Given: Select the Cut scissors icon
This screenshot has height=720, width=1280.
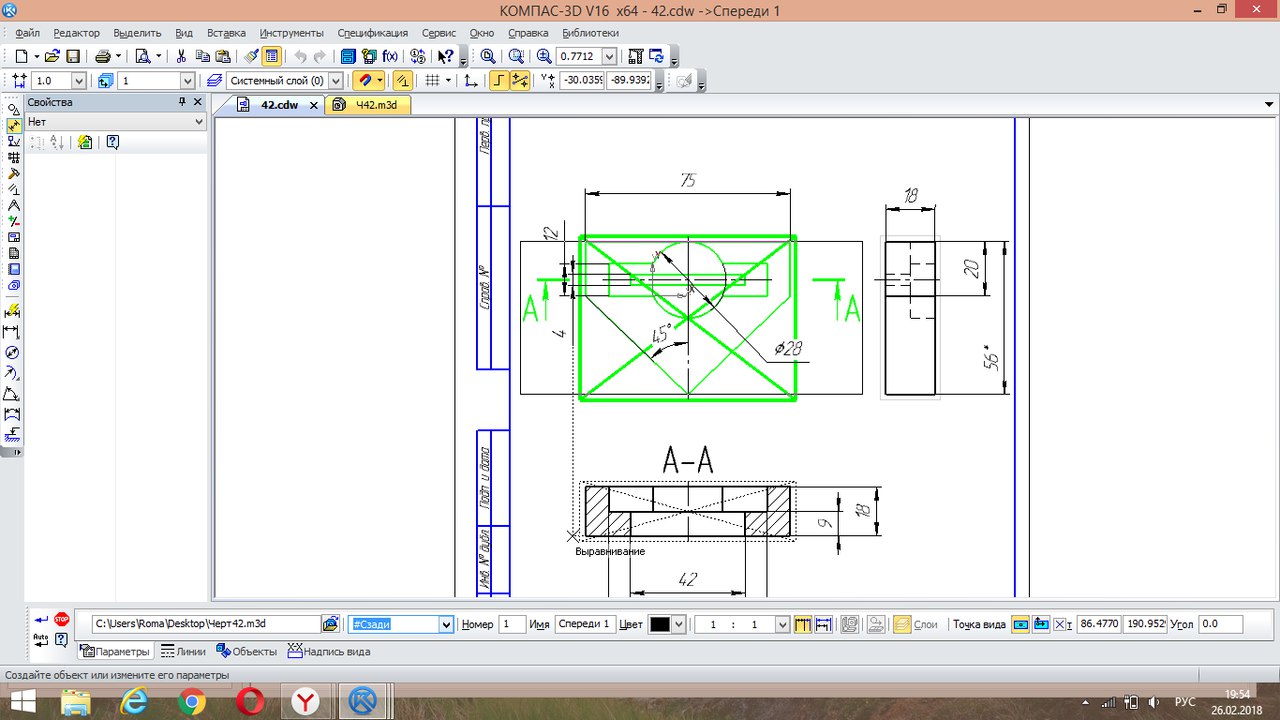Looking at the screenshot, I should click(182, 57).
